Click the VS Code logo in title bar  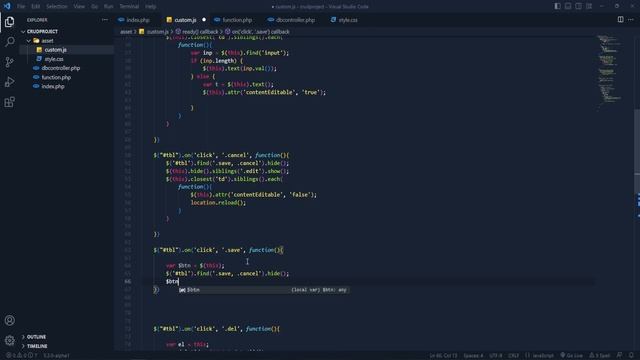(x=7, y=6)
